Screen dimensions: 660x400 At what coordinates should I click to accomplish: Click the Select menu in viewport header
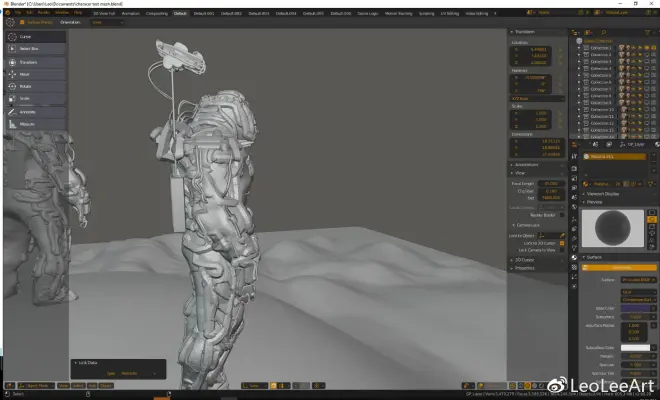point(78,385)
